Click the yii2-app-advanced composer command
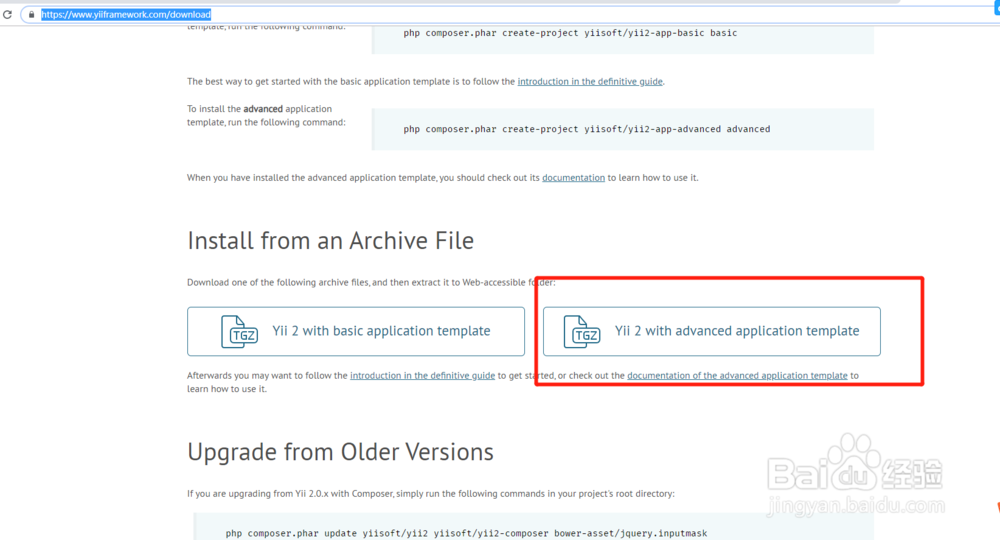Image resolution: width=1000 pixels, height=540 pixels. tap(587, 129)
